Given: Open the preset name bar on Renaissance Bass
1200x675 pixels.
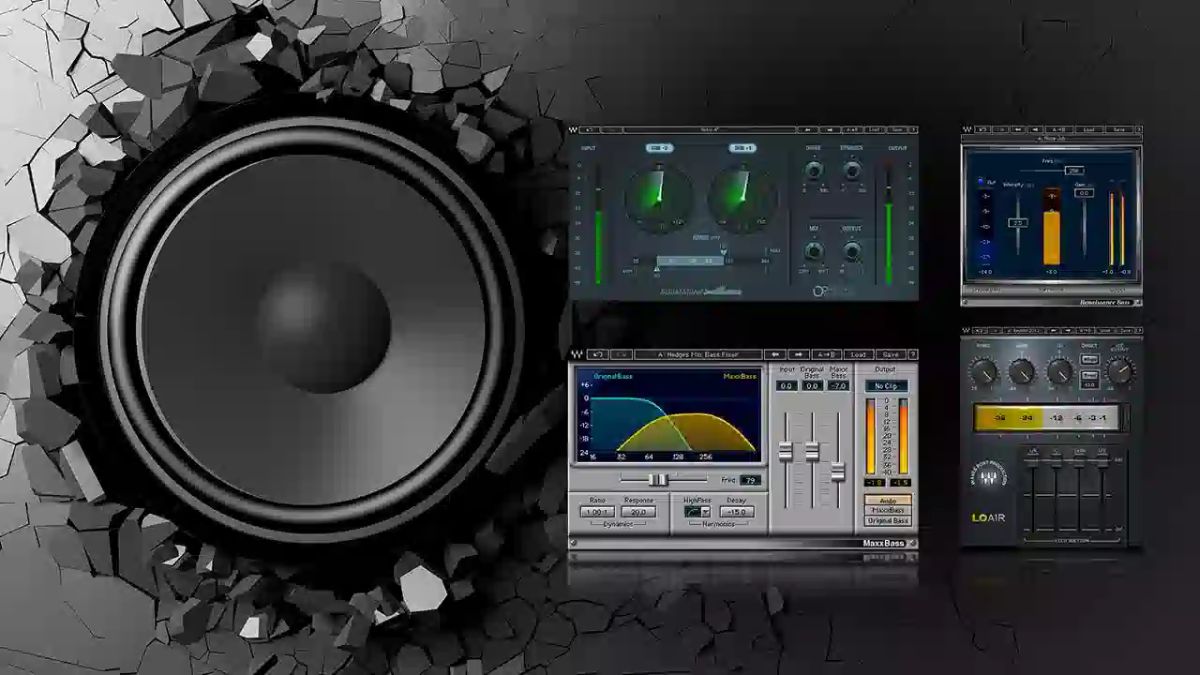Looking at the screenshot, I should (1054, 139).
